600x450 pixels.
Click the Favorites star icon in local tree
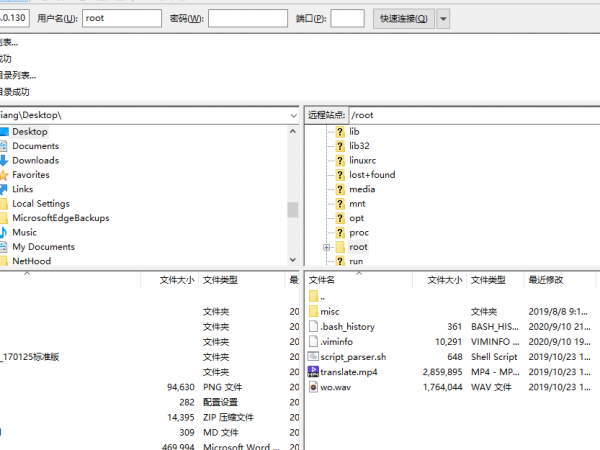point(3,174)
